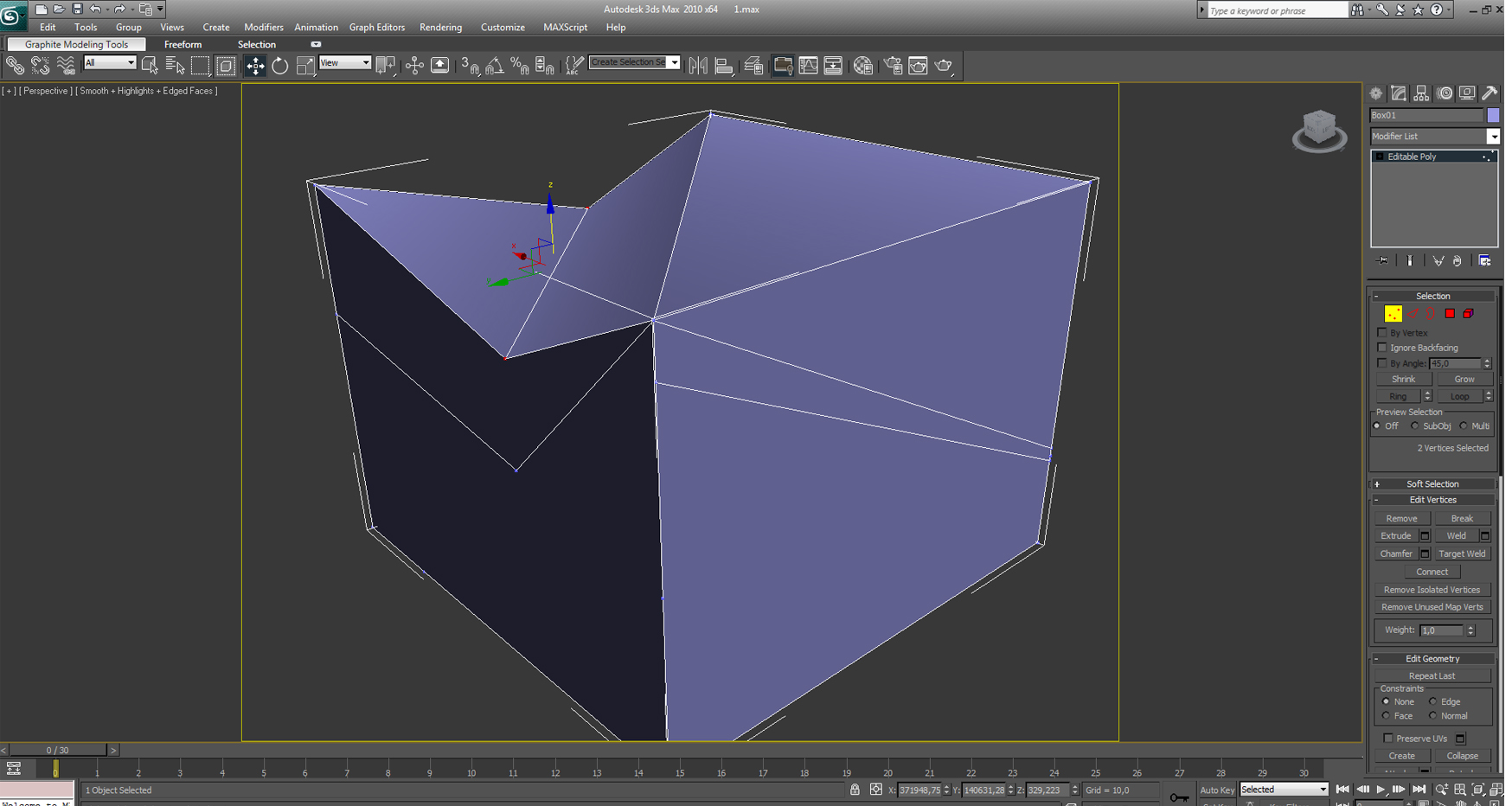Click the Mirror tool icon
This screenshot has height=806, width=1512.
pos(698,66)
